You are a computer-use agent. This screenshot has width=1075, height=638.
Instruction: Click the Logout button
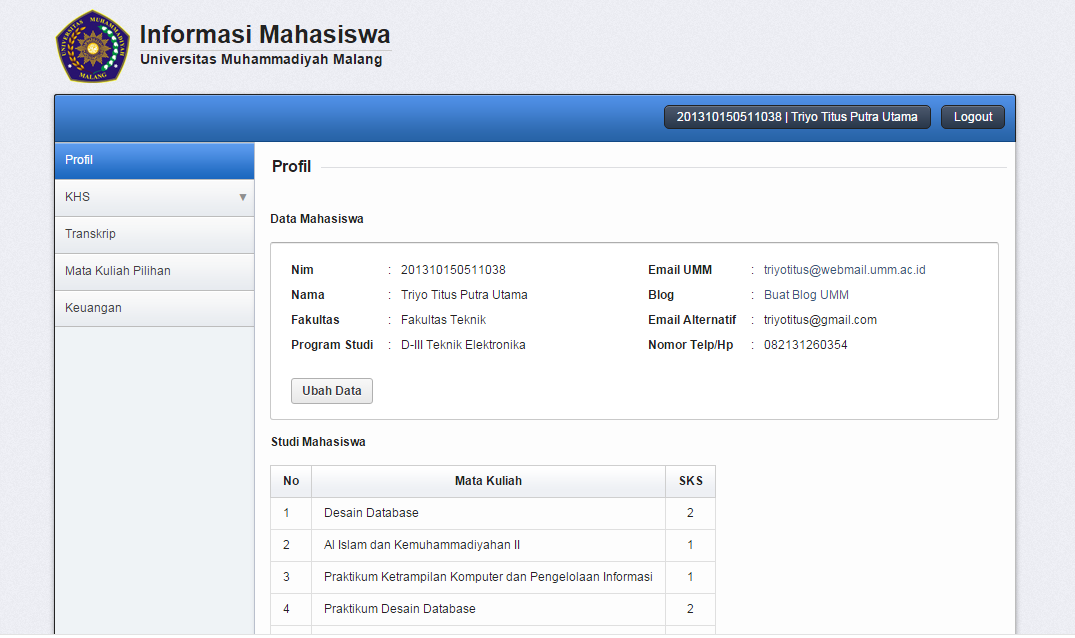point(973,117)
